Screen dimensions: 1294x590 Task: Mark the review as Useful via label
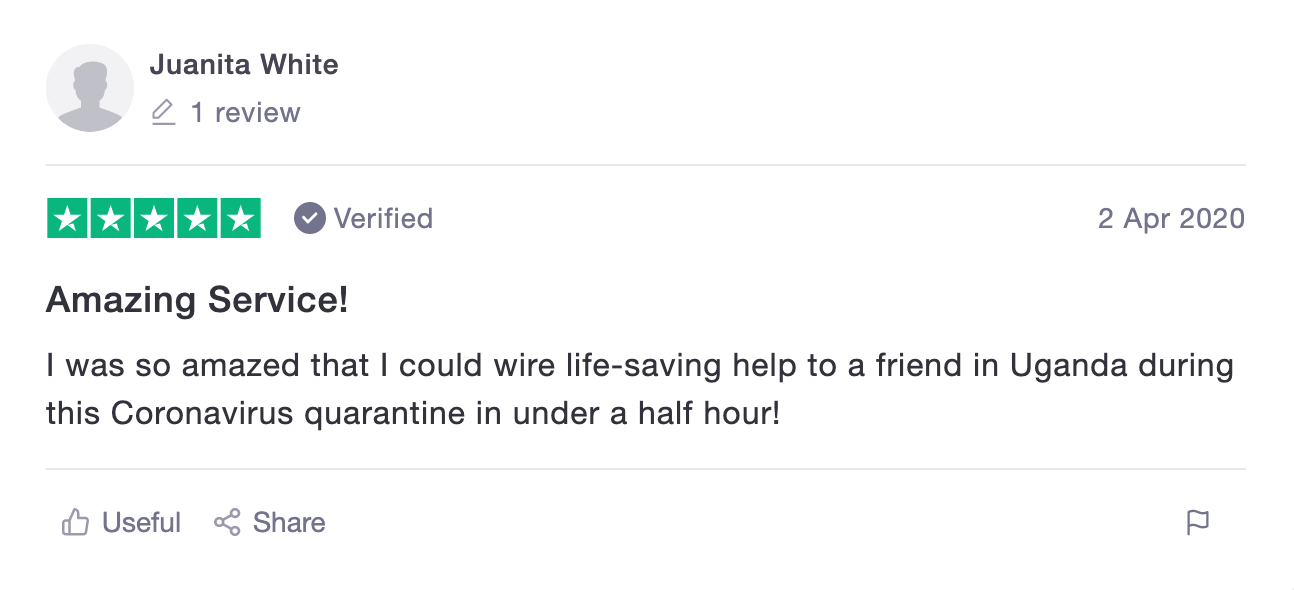click(141, 522)
